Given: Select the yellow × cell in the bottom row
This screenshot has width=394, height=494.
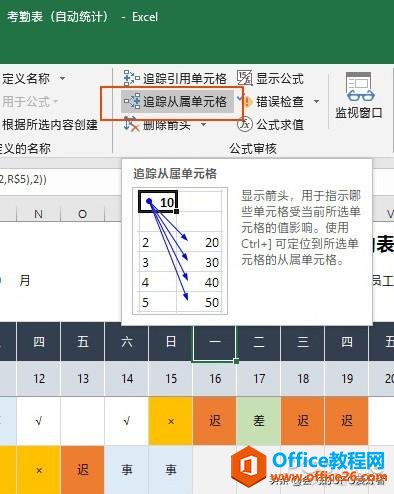Looking at the screenshot, I should 39,470.
